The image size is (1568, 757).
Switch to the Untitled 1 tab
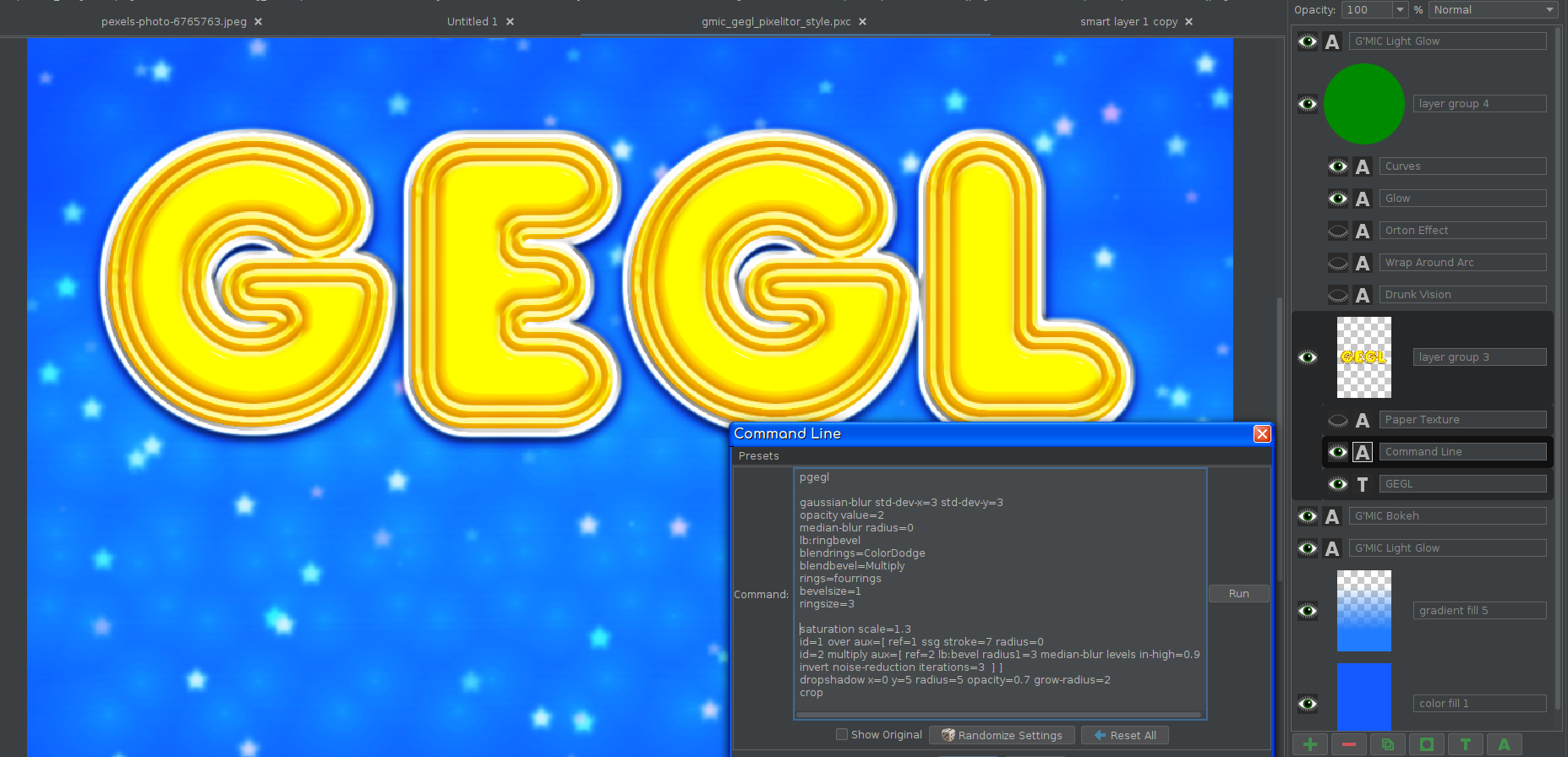point(472,22)
